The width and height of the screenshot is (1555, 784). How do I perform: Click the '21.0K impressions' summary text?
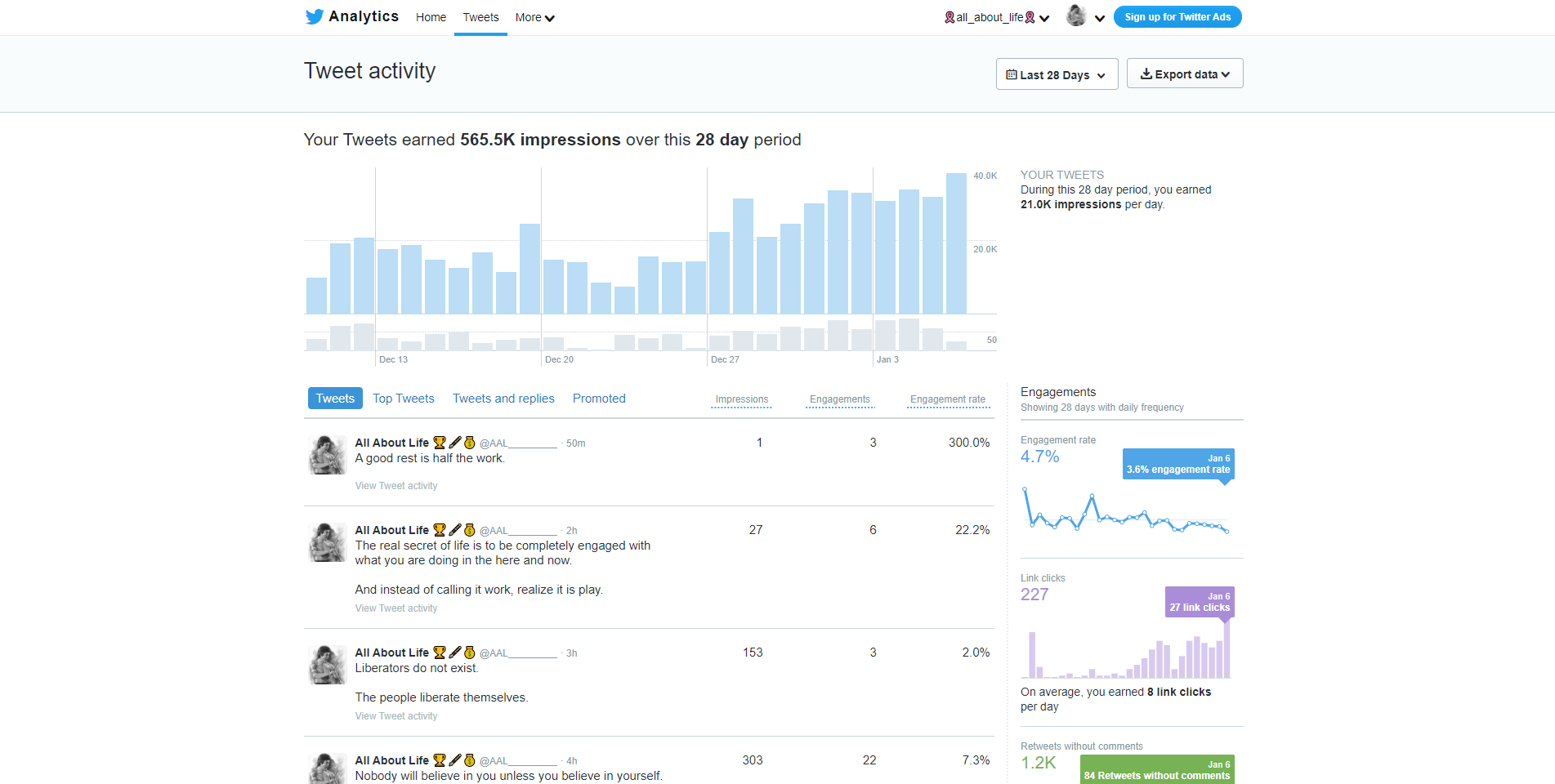tap(1070, 204)
